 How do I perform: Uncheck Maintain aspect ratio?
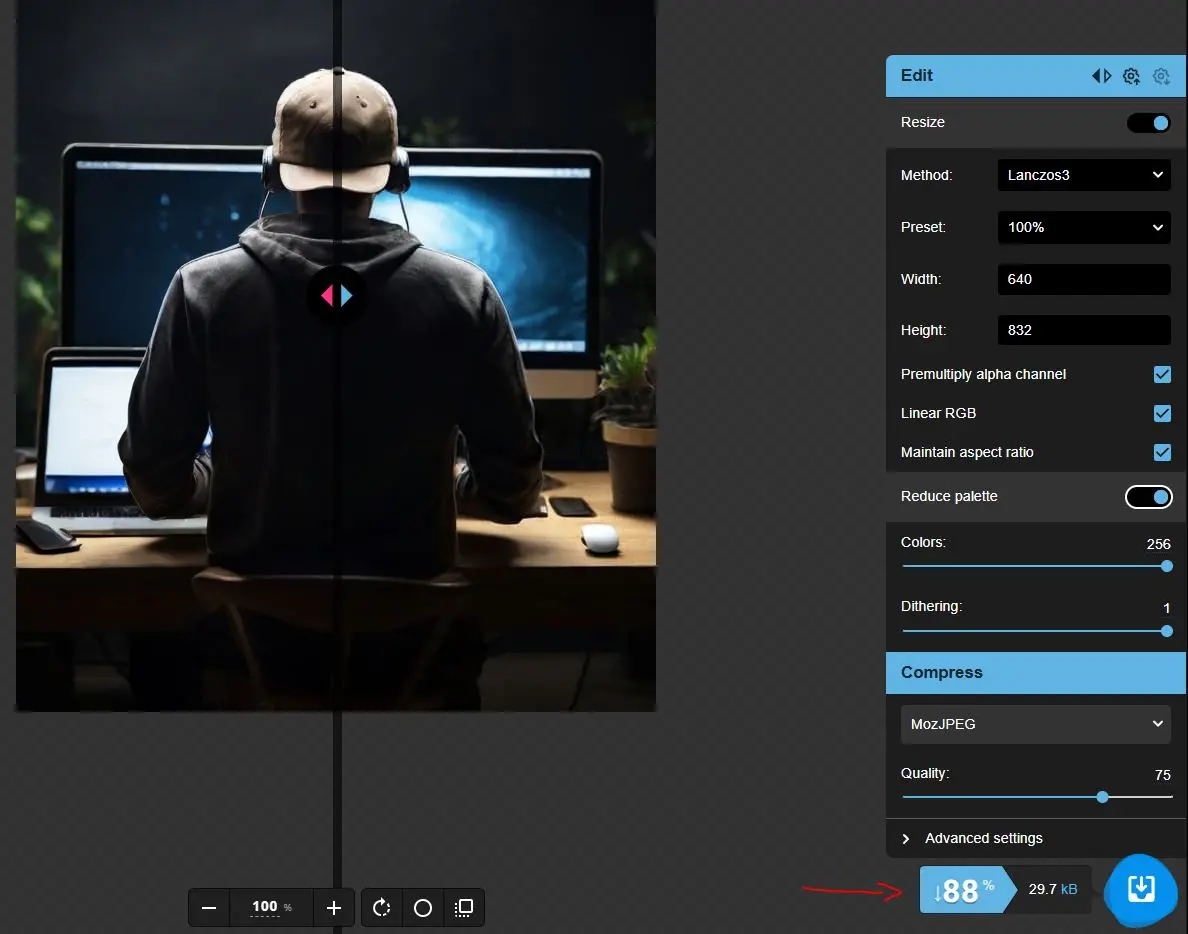[x=1162, y=452]
